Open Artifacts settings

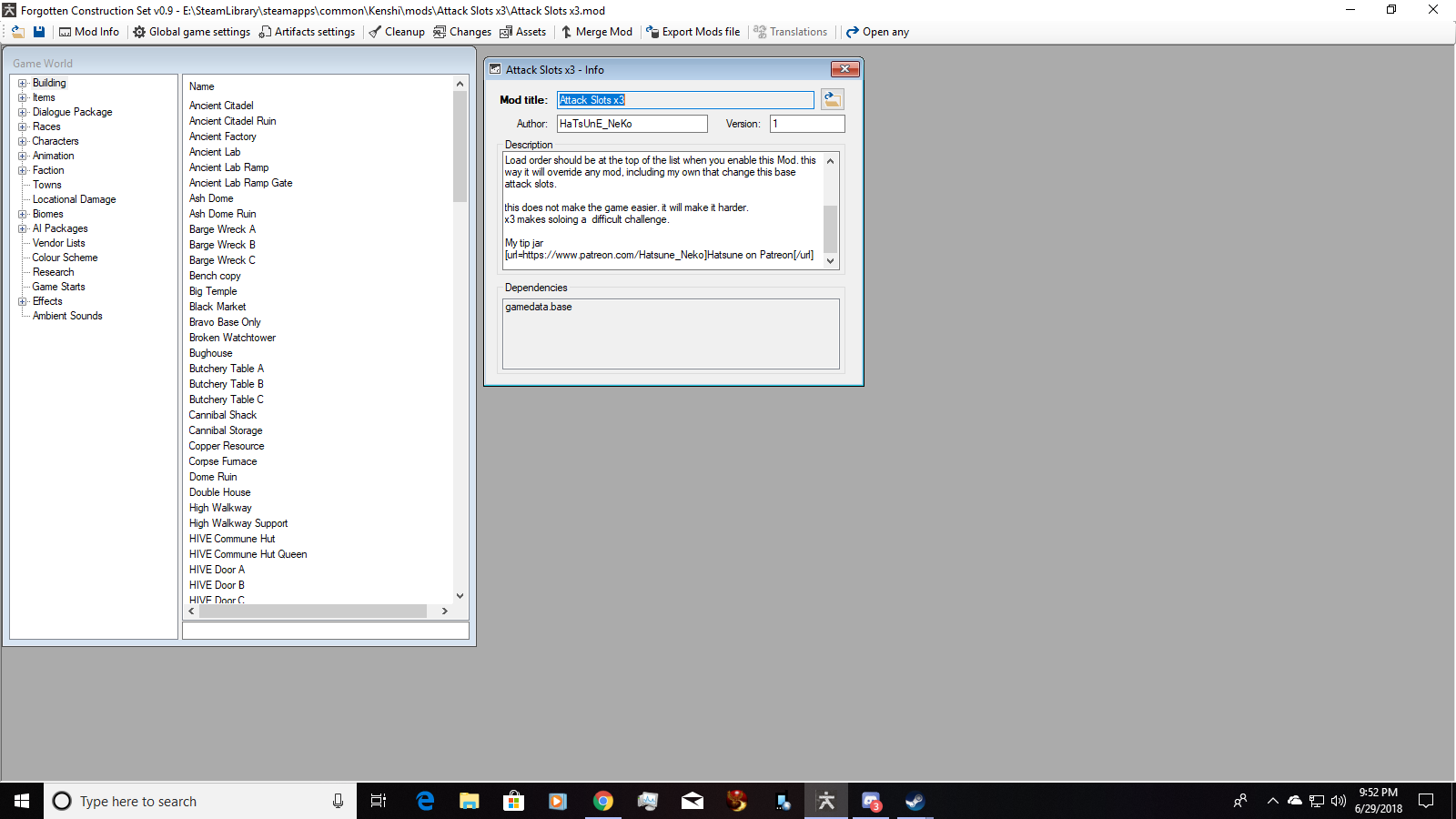tap(307, 32)
